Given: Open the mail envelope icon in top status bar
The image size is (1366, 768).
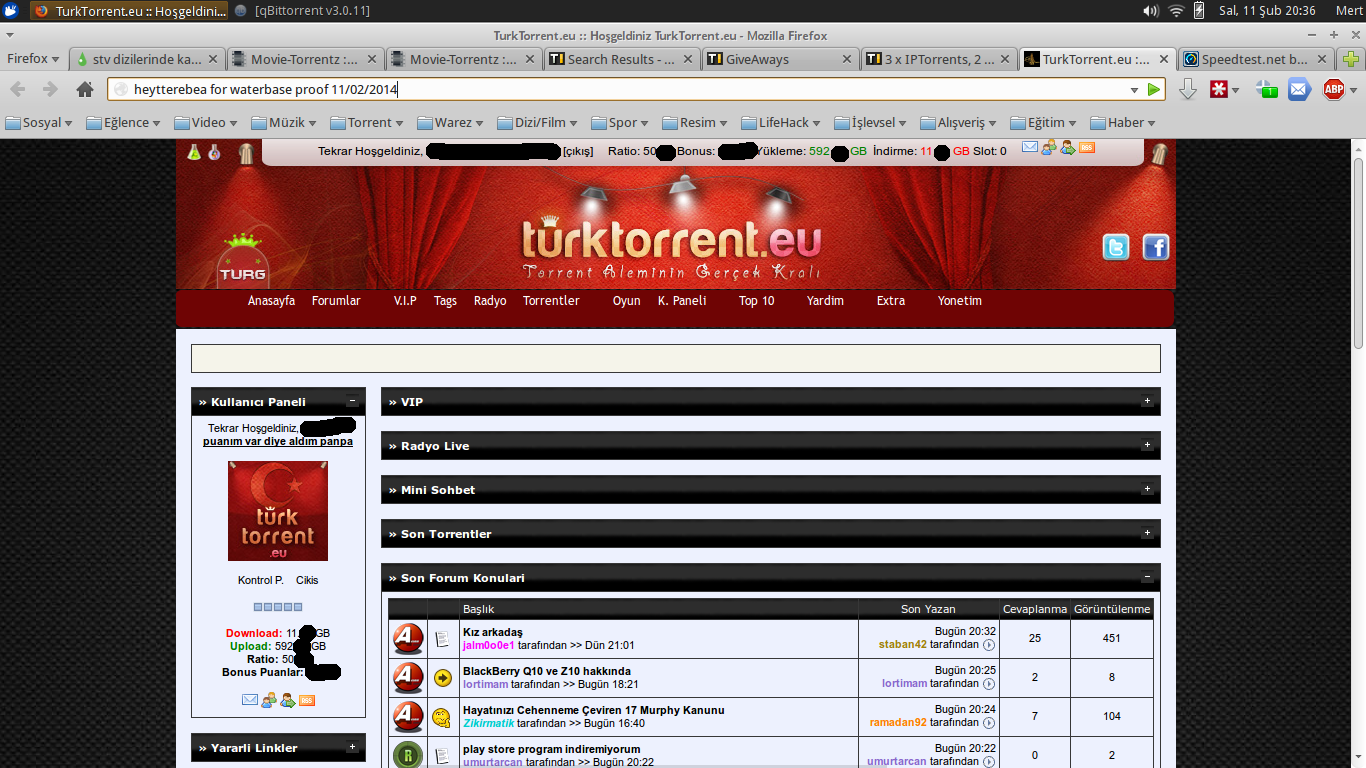Looking at the screenshot, I should pyautogui.click(x=1030, y=147).
